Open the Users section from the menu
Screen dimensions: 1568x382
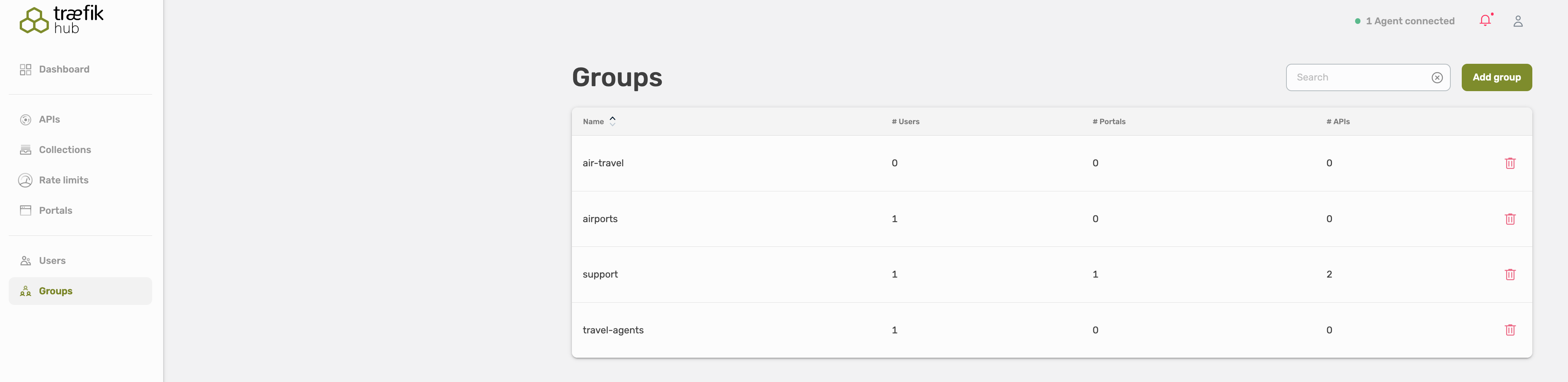[52, 260]
